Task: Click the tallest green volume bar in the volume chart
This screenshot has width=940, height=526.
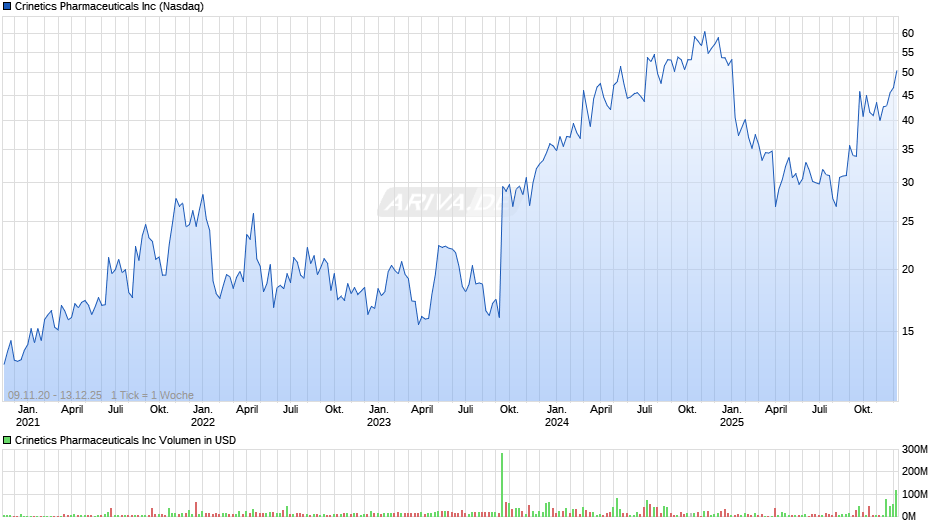Action: point(502,485)
